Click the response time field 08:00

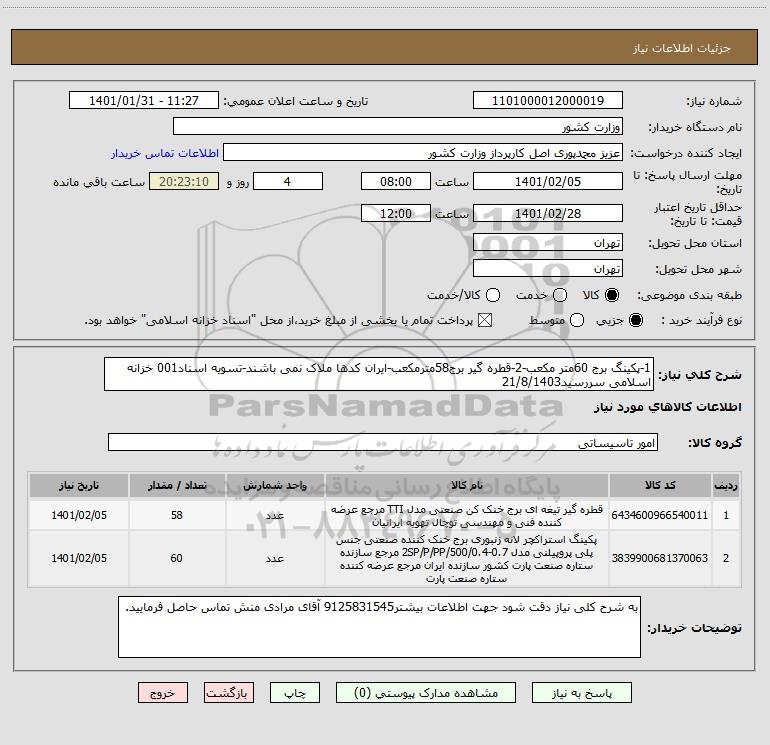(x=396, y=181)
